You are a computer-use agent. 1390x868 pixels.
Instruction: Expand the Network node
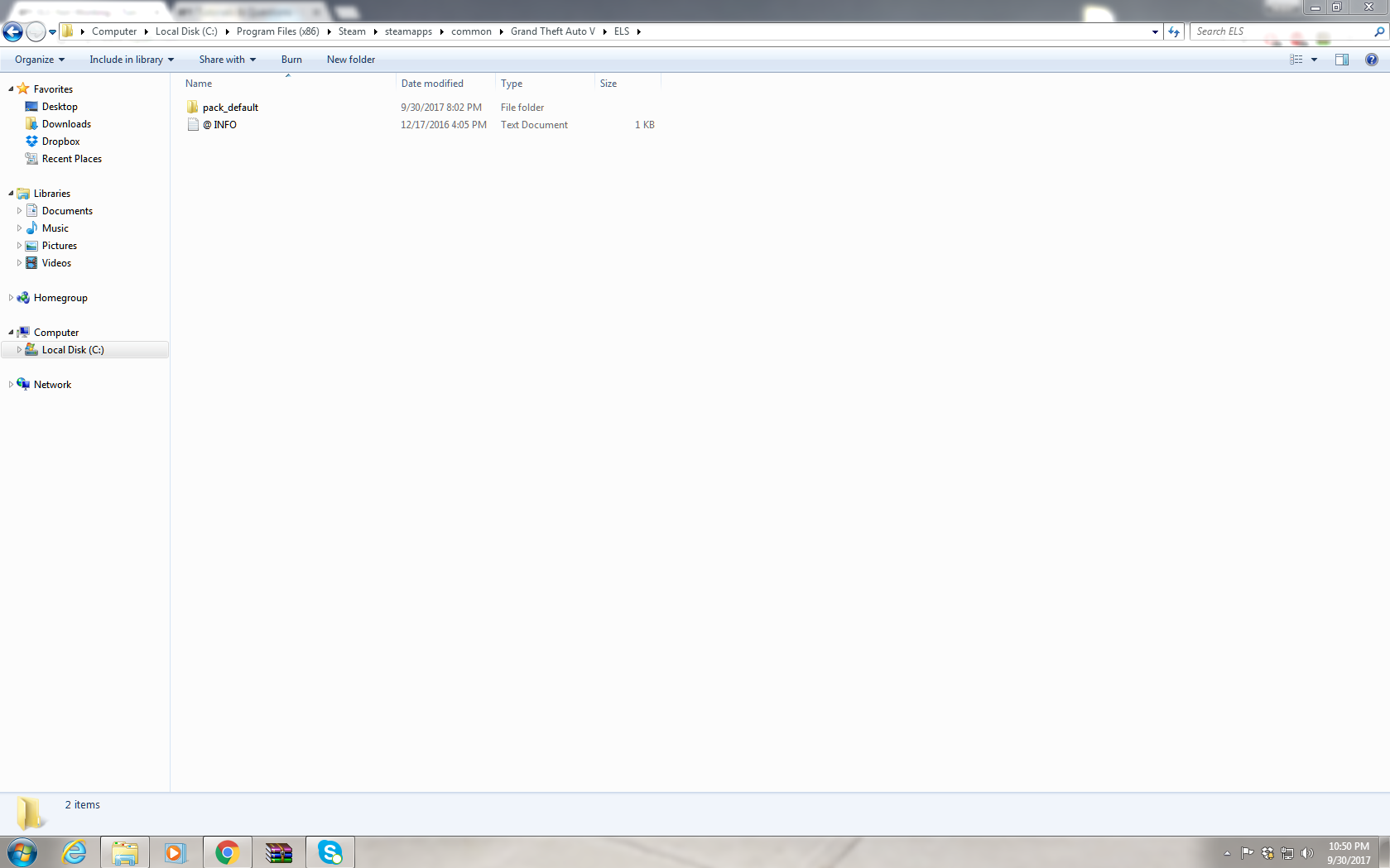coord(11,385)
